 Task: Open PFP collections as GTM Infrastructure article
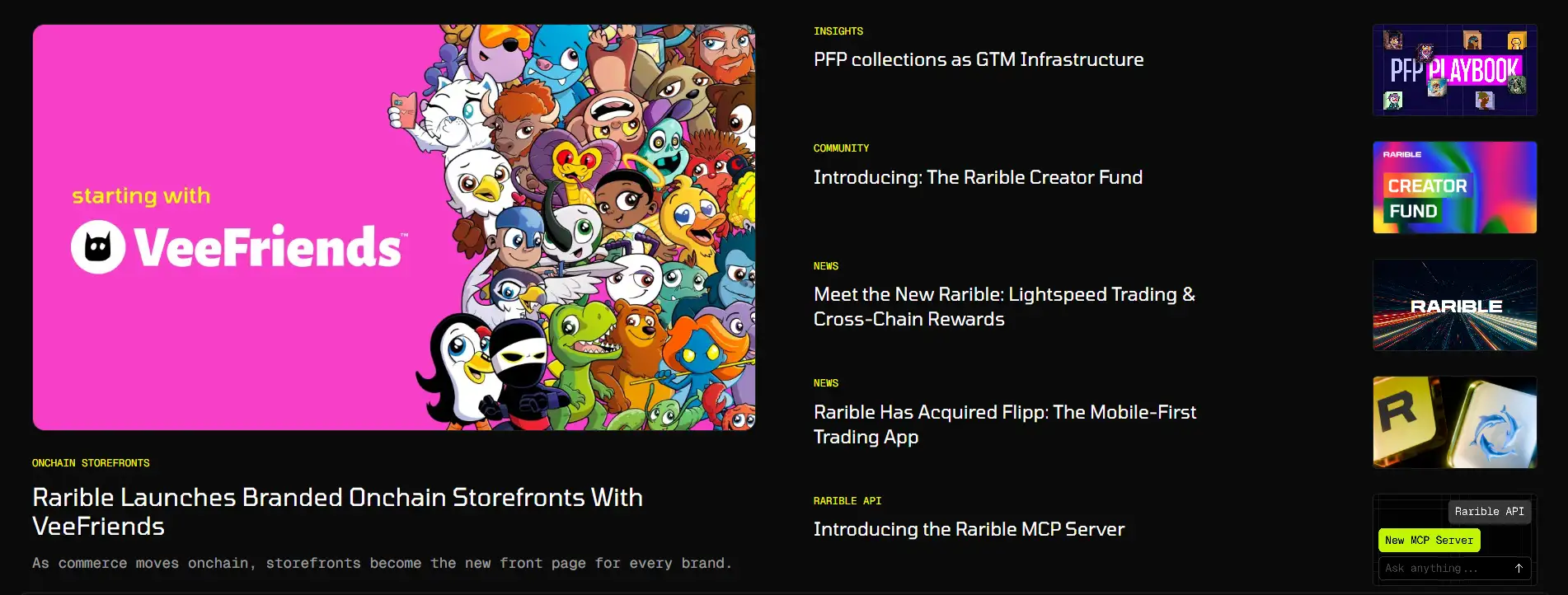978,59
